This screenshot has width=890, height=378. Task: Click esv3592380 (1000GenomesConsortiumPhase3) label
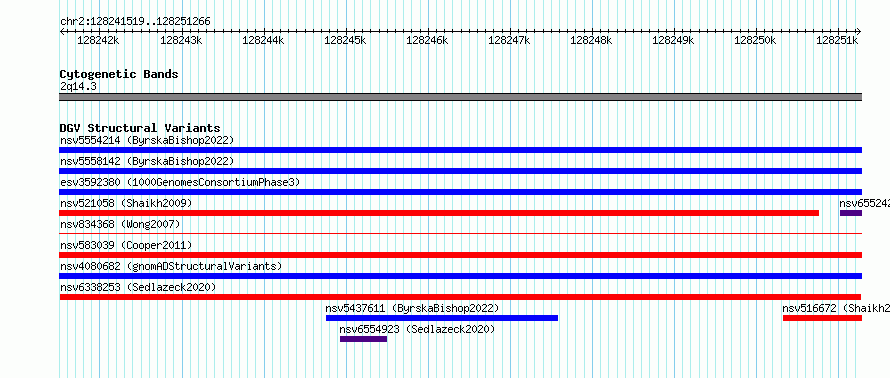tap(180, 182)
